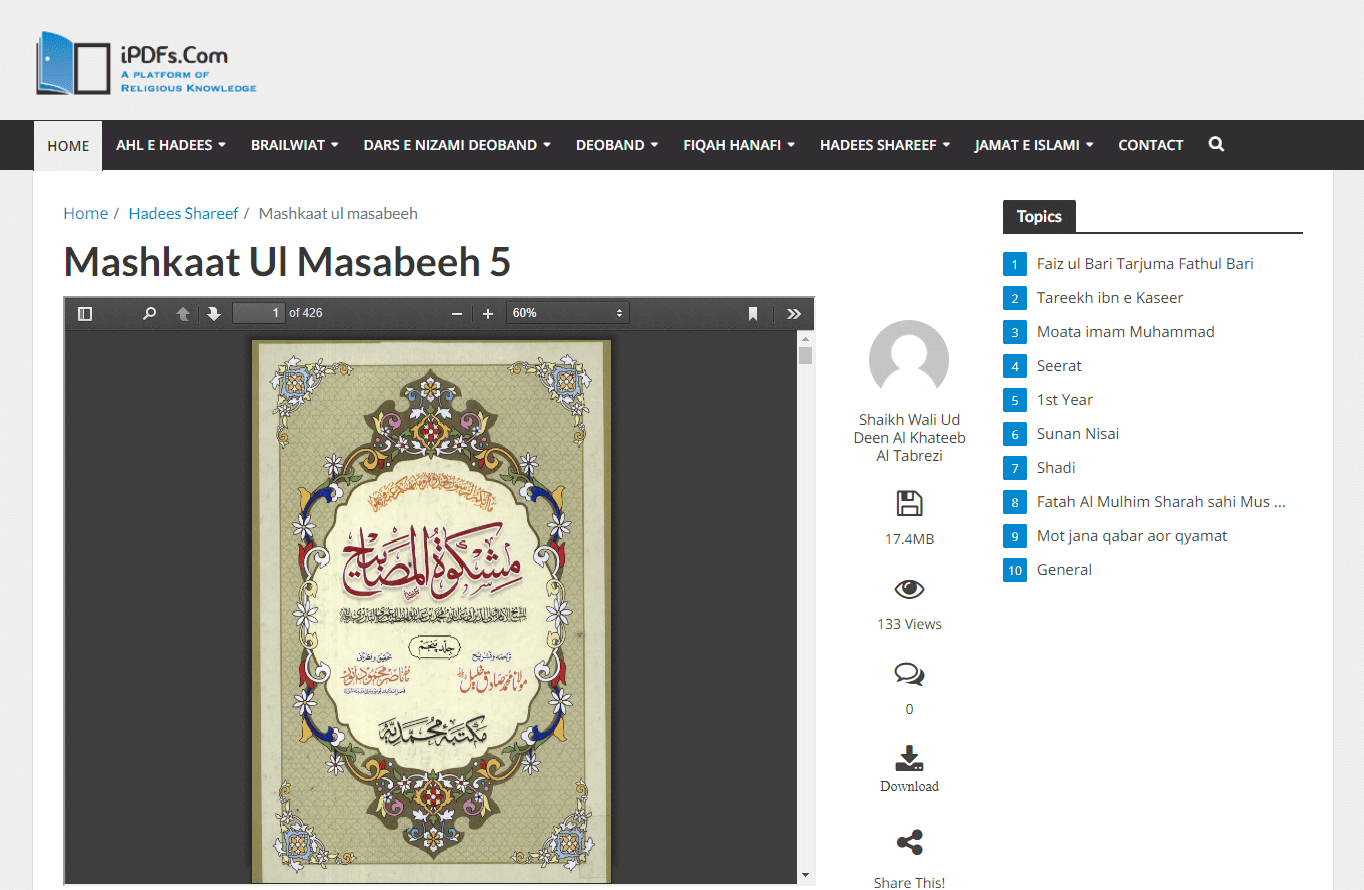Viewport: 1364px width, 890px height.
Task: Open the 1st Year topic
Action: 1065,400
